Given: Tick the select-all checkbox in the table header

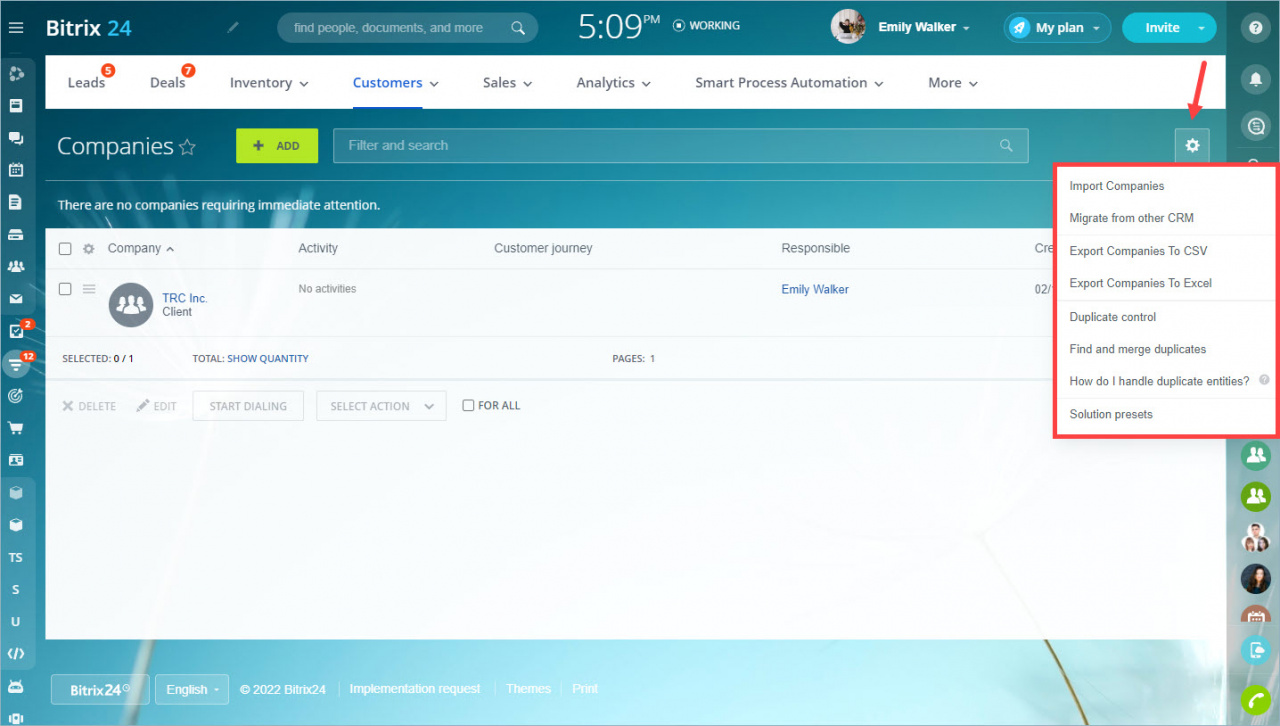Looking at the screenshot, I should pyautogui.click(x=65, y=249).
